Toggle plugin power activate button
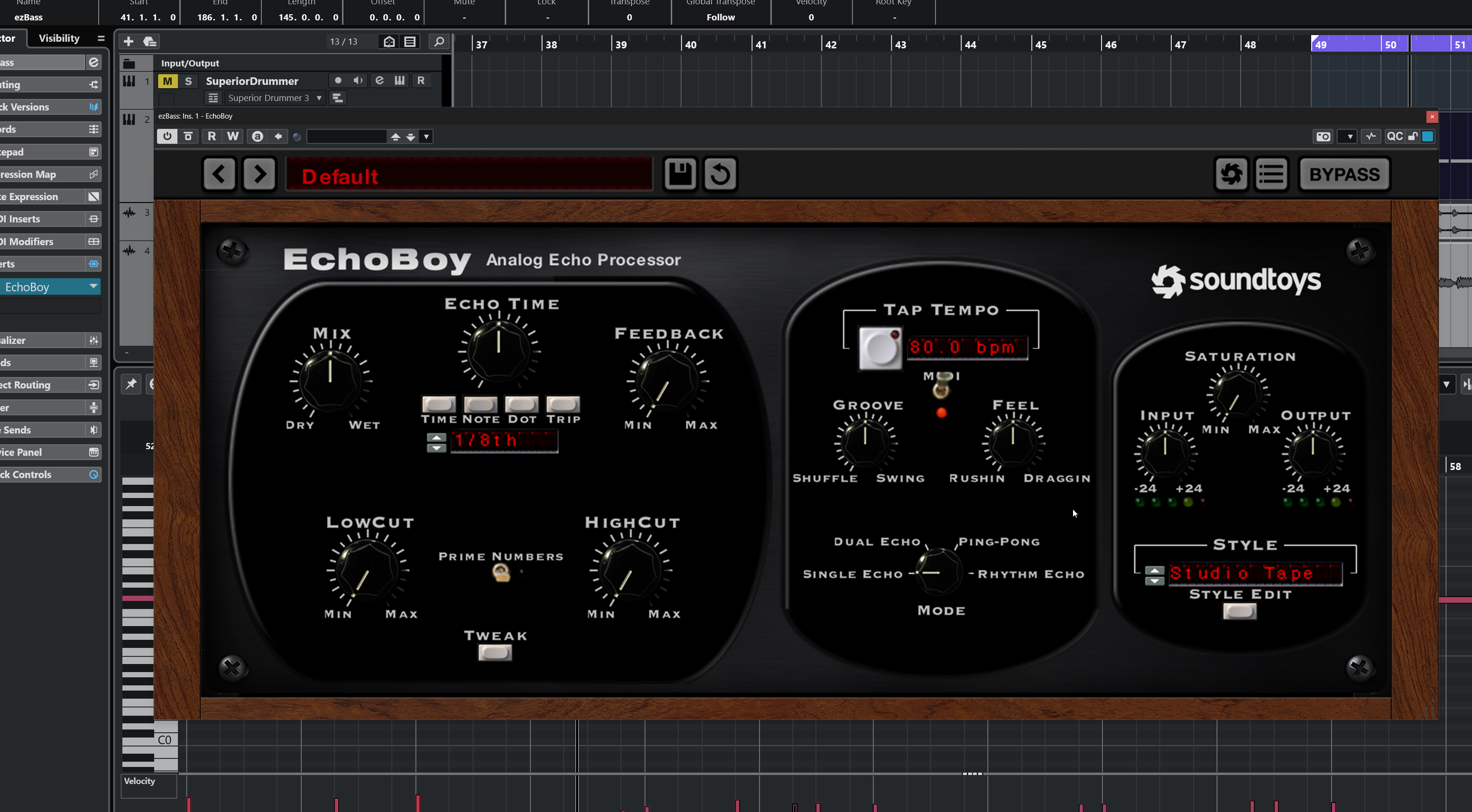This screenshot has width=1472, height=812. [167, 137]
